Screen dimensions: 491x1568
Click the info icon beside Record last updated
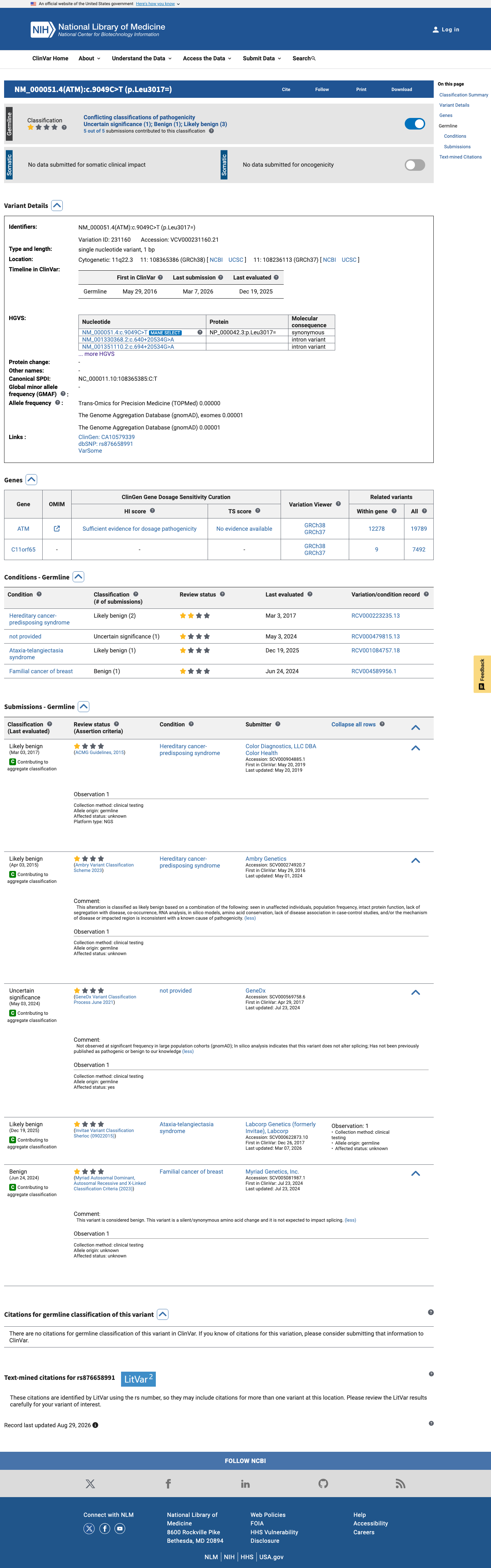click(95, 1425)
